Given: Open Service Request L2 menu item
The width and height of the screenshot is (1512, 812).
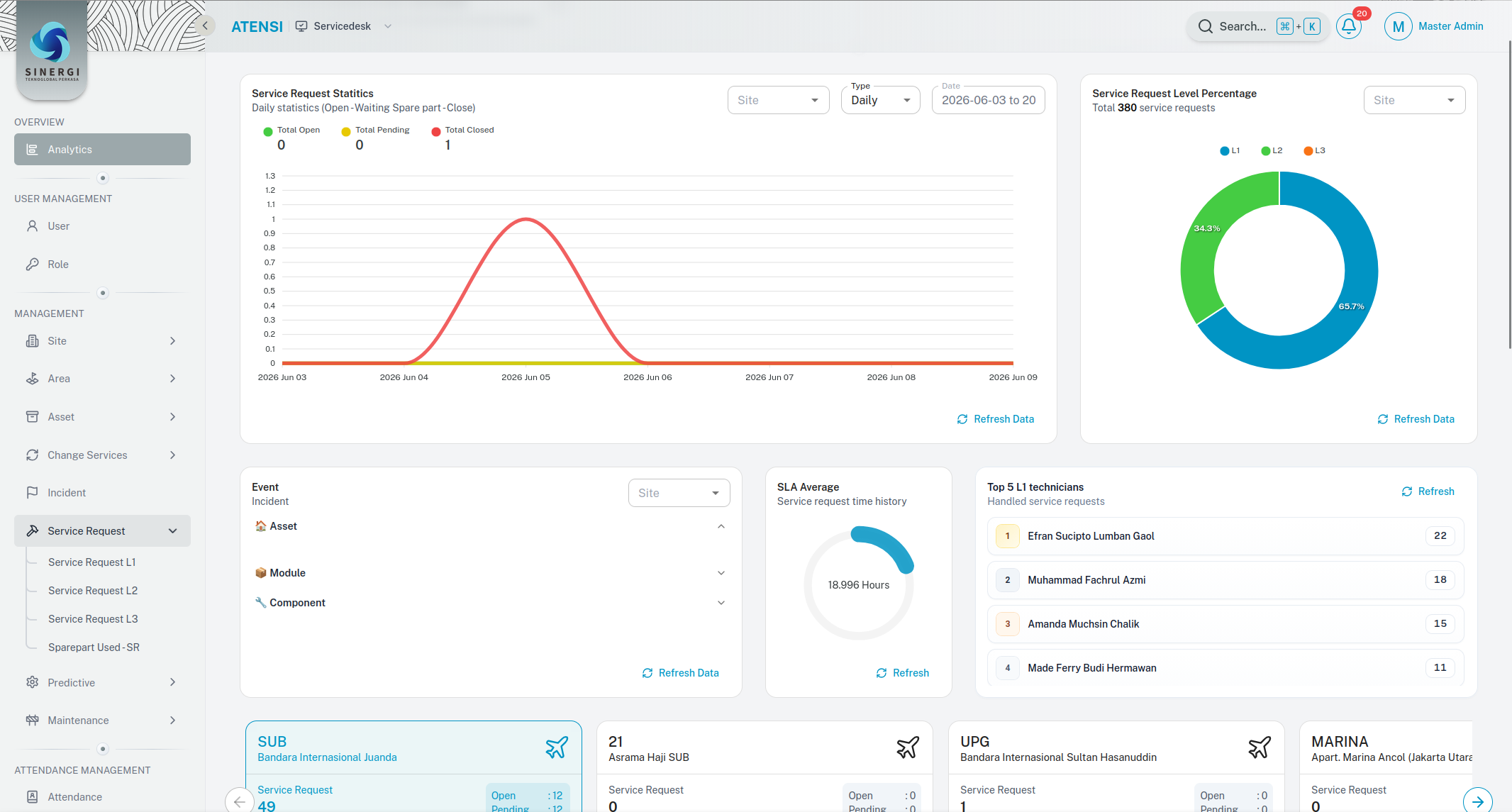Looking at the screenshot, I should click(x=93, y=591).
